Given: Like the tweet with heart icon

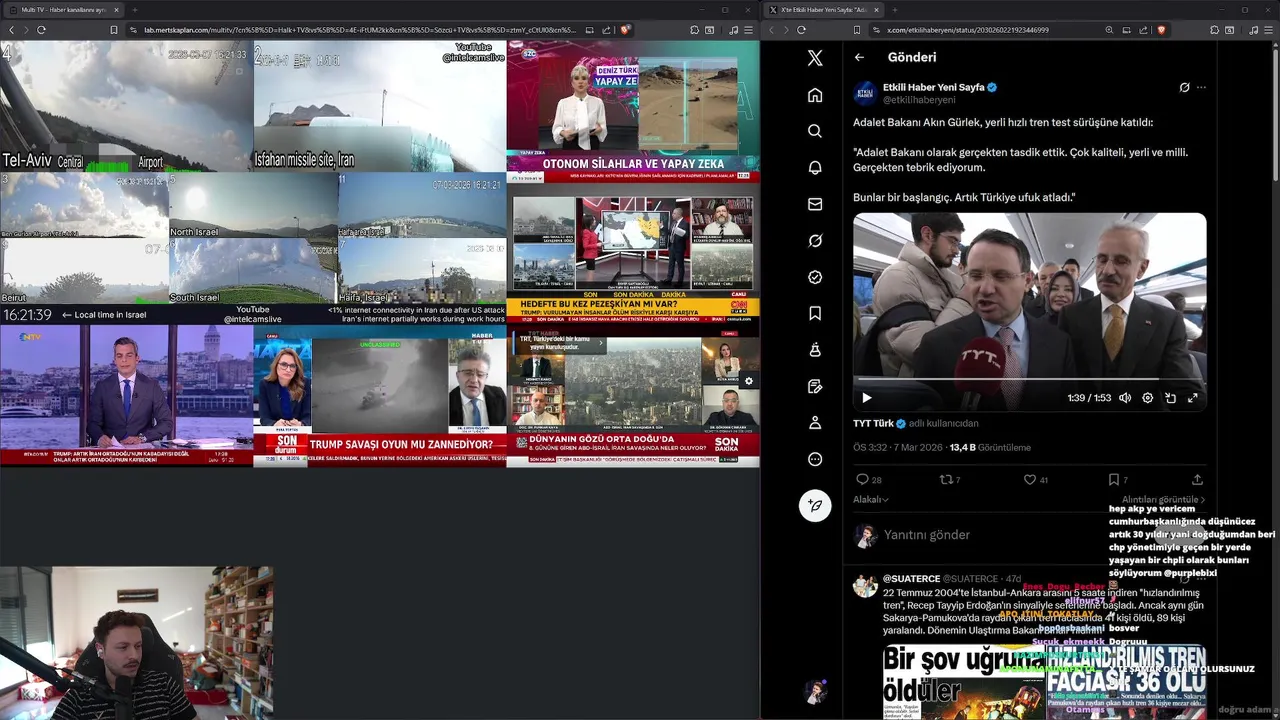Looking at the screenshot, I should (1029, 480).
